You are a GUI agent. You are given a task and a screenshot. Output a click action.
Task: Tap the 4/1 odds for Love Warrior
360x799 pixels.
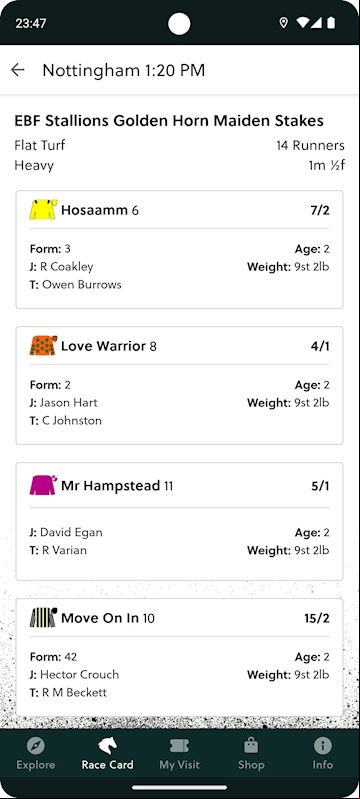320,347
